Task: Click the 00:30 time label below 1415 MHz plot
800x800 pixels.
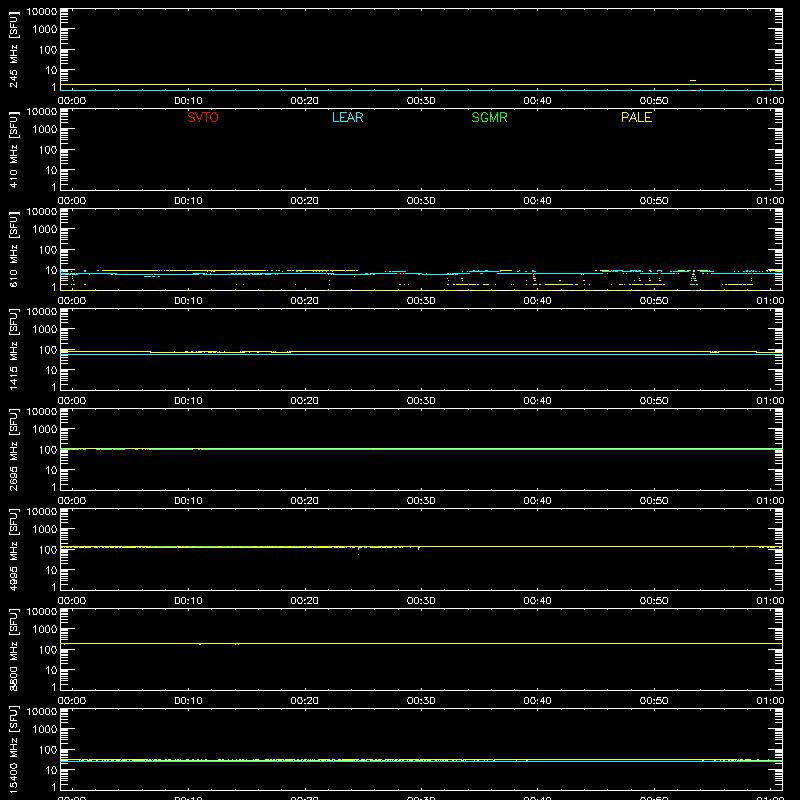Action: [421, 401]
